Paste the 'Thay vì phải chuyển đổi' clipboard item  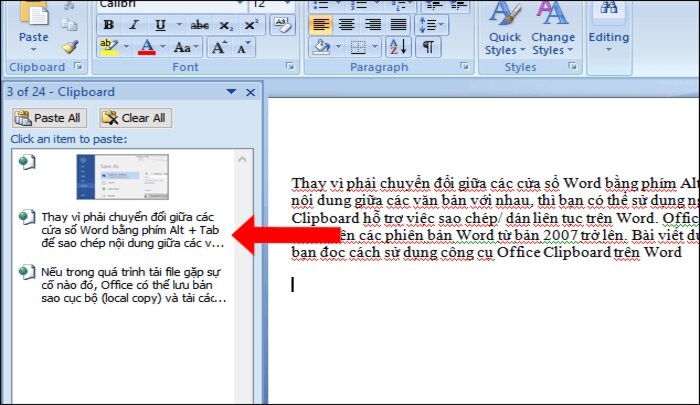click(x=123, y=230)
